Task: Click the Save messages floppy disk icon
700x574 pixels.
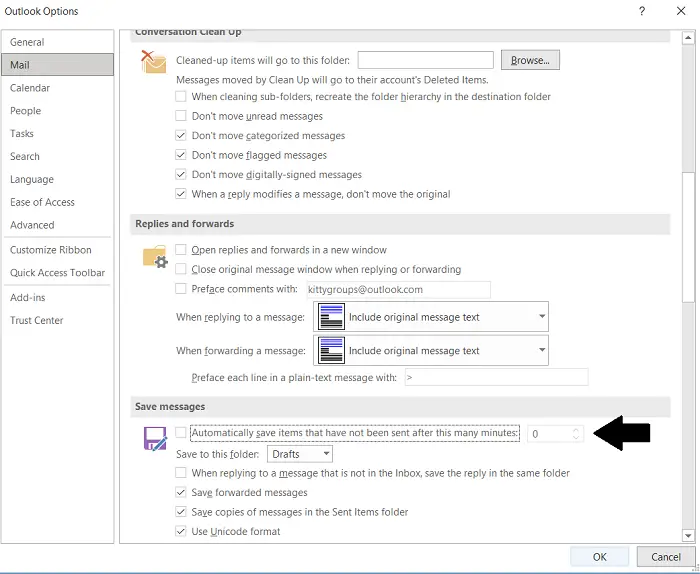Action: coord(155,438)
